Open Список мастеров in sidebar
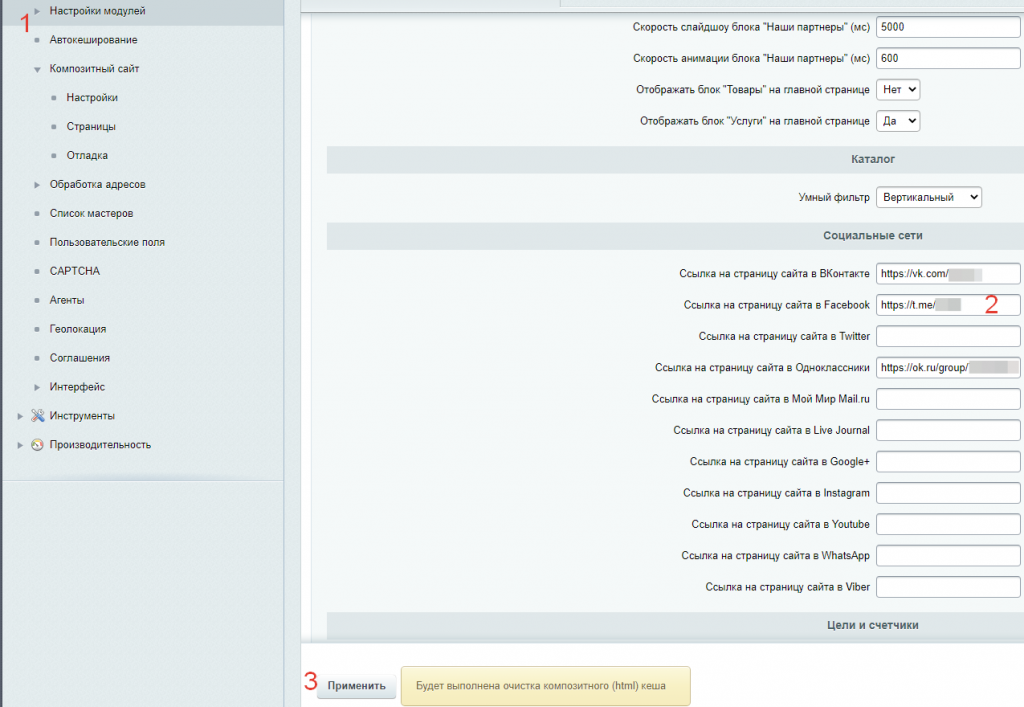This screenshot has width=1024, height=707. click(x=91, y=213)
